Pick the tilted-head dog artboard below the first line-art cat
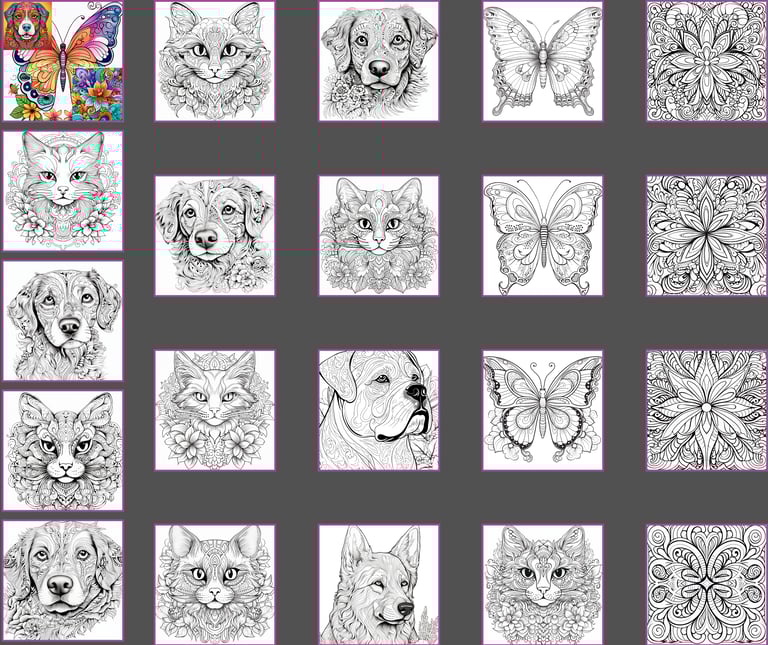 point(215,236)
